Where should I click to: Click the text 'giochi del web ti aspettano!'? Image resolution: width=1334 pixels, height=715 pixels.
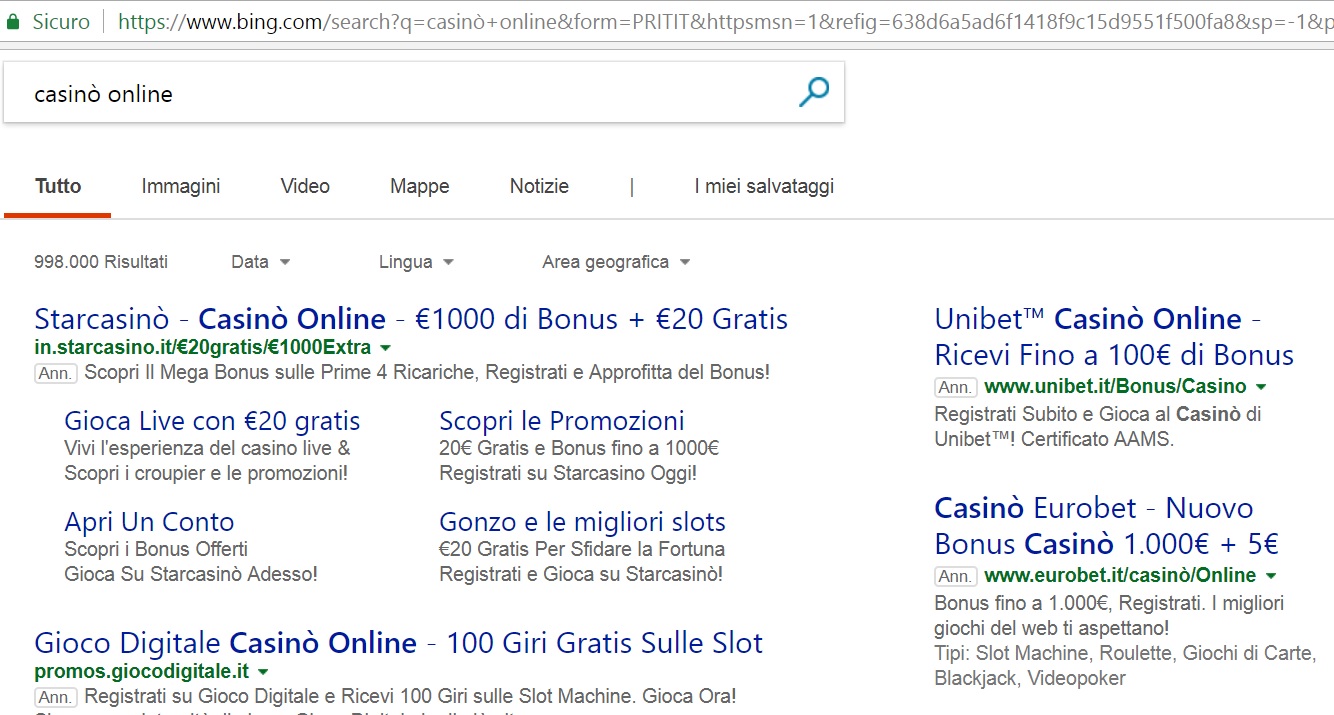(x=1052, y=629)
